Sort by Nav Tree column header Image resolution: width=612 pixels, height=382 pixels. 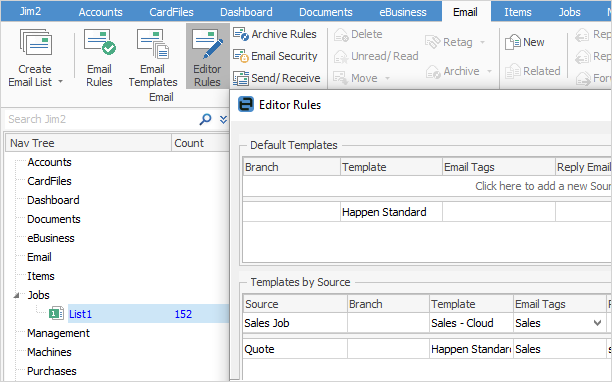pos(88,143)
